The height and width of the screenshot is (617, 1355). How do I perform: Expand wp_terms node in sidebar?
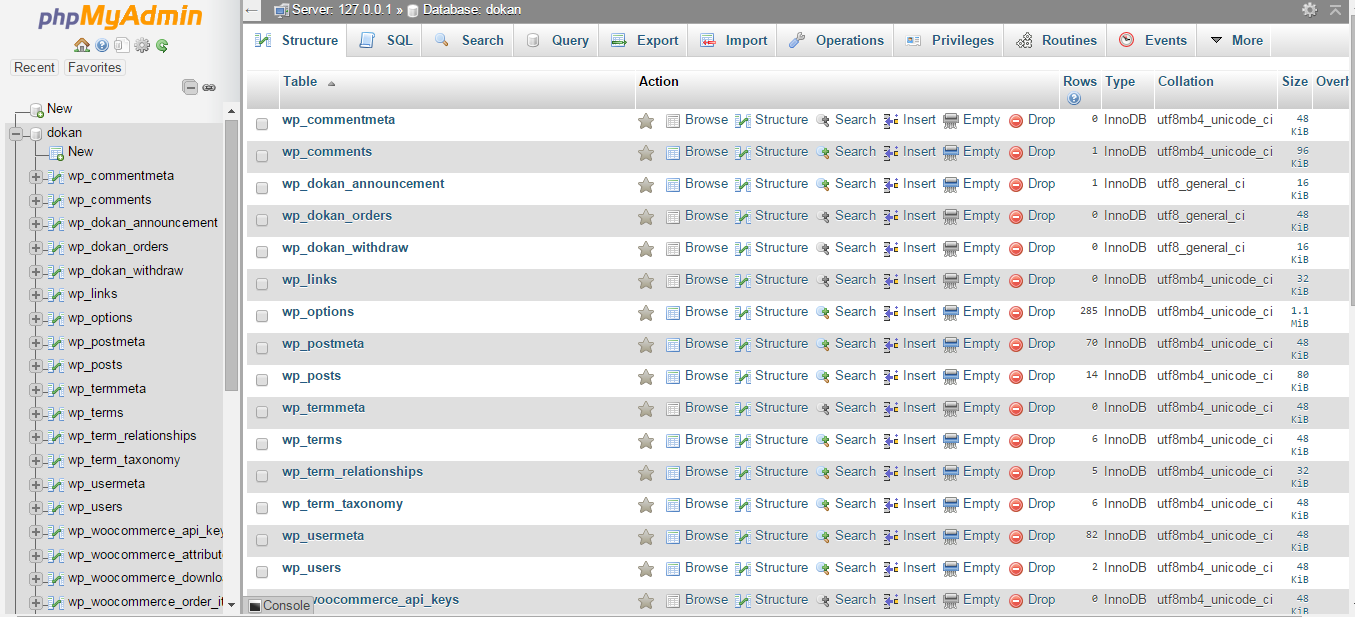tap(36, 414)
